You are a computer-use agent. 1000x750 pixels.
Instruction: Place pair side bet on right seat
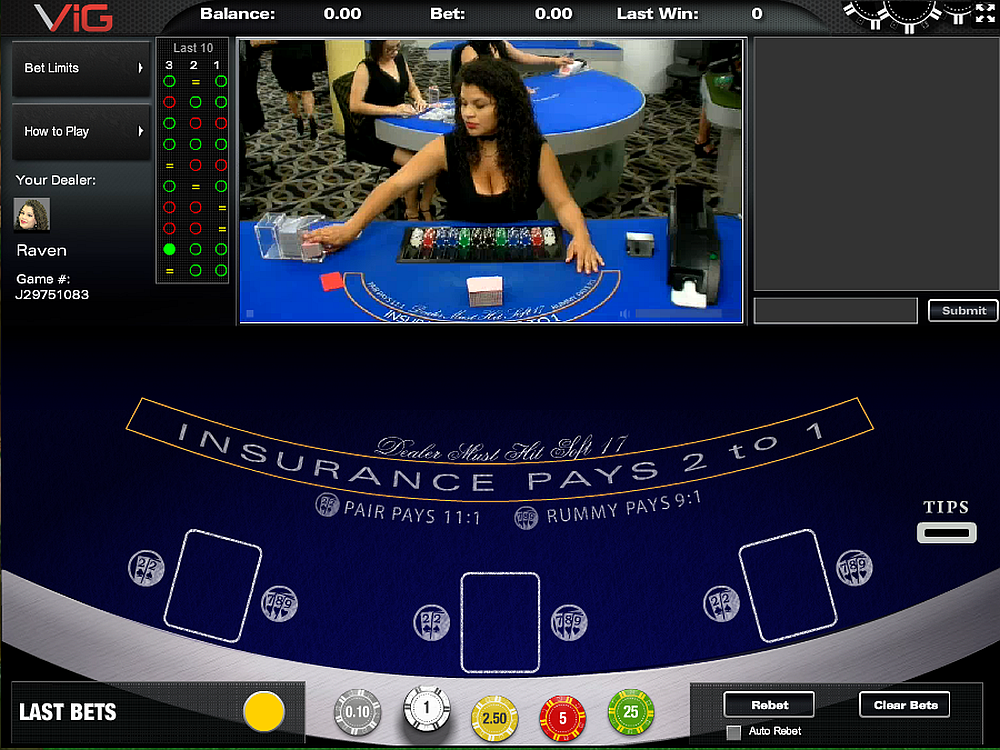(x=721, y=603)
